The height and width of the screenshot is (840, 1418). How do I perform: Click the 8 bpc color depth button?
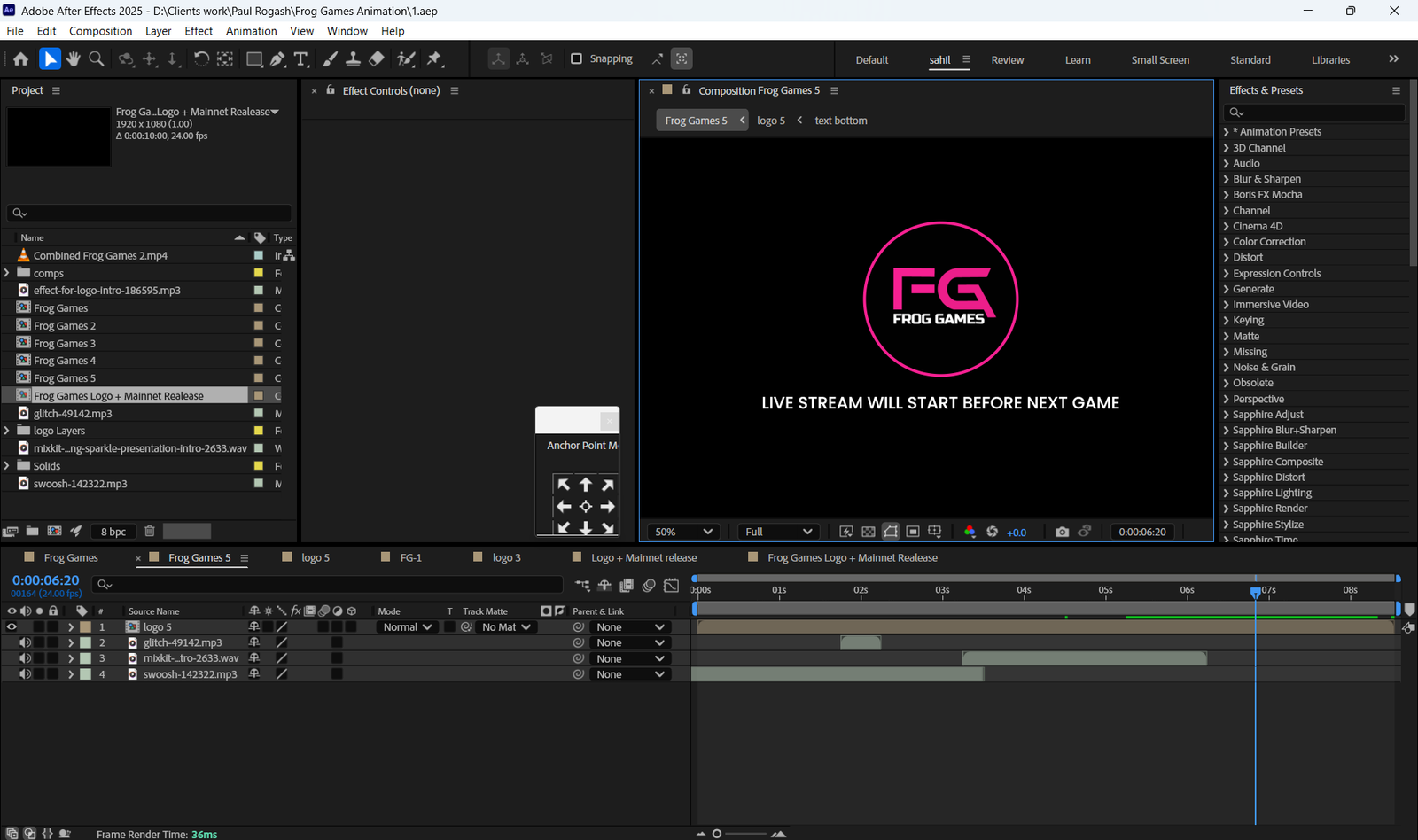113,532
